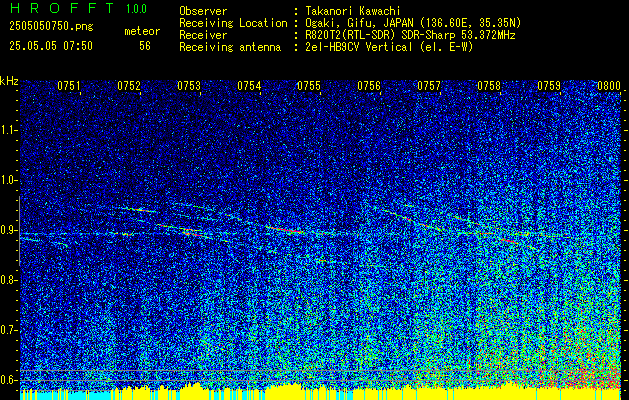The width and height of the screenshot is (629, 400).
Task: Click the 2el-HB9CV Vertical antenna text
Action: point(387,47)
